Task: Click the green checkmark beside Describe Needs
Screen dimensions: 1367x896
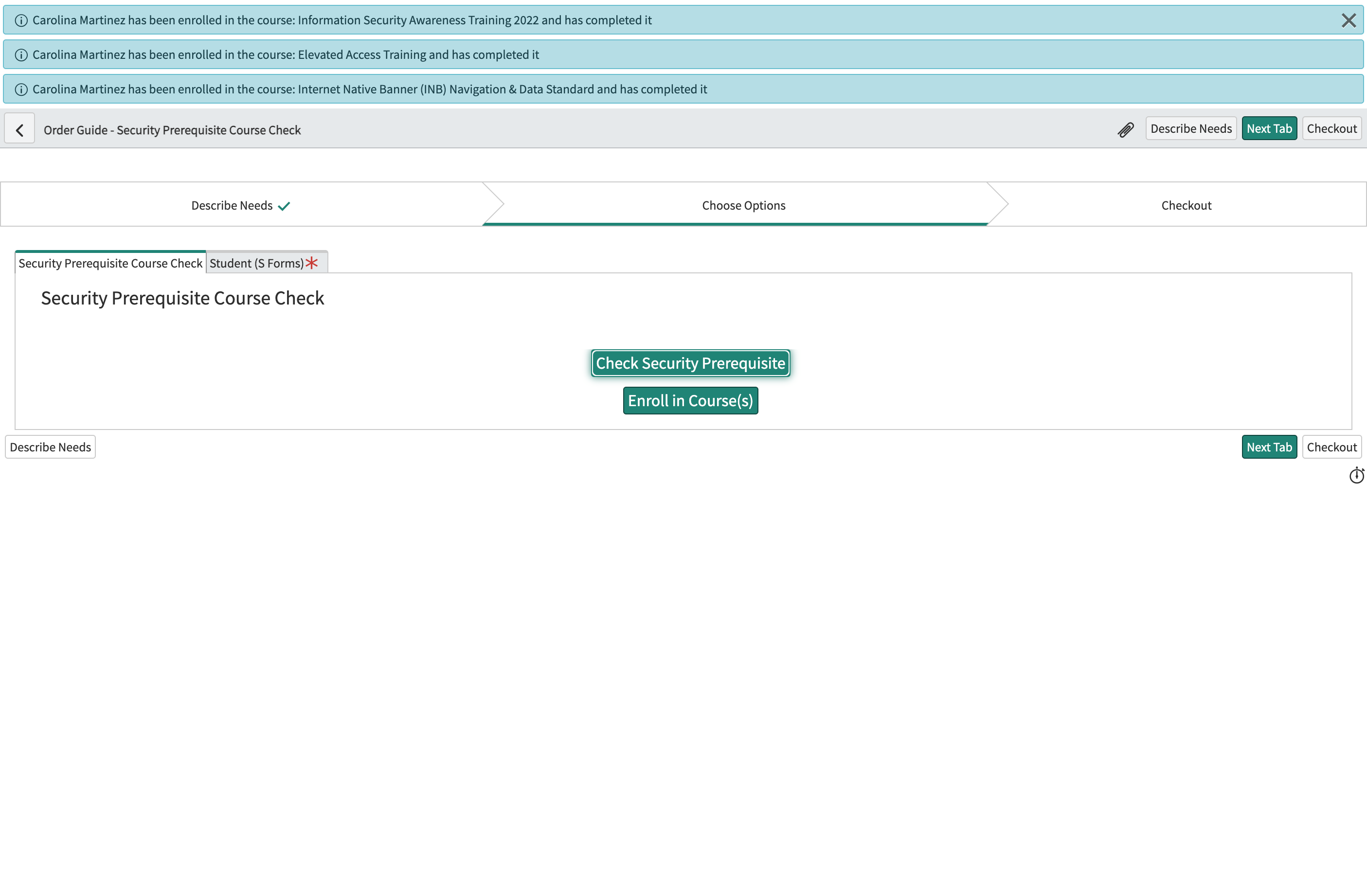Action: click(284, 206)
